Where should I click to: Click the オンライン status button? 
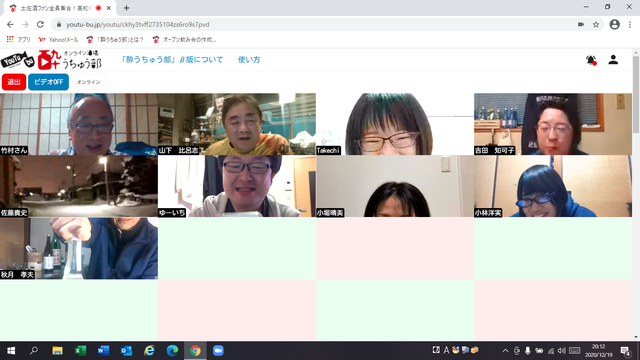tap(89, 82)
